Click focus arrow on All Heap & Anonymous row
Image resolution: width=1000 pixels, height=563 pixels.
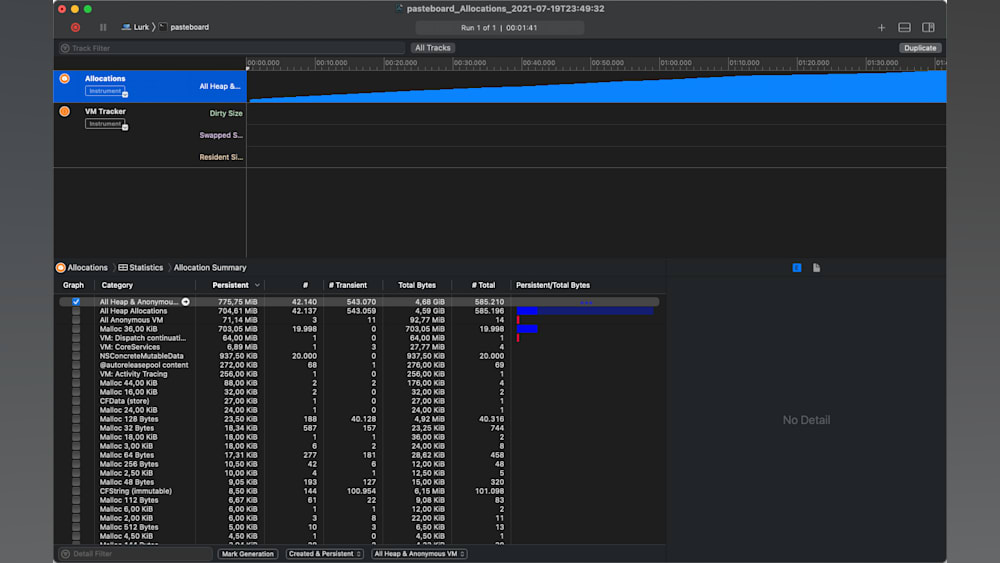click(x=186, y=302)
